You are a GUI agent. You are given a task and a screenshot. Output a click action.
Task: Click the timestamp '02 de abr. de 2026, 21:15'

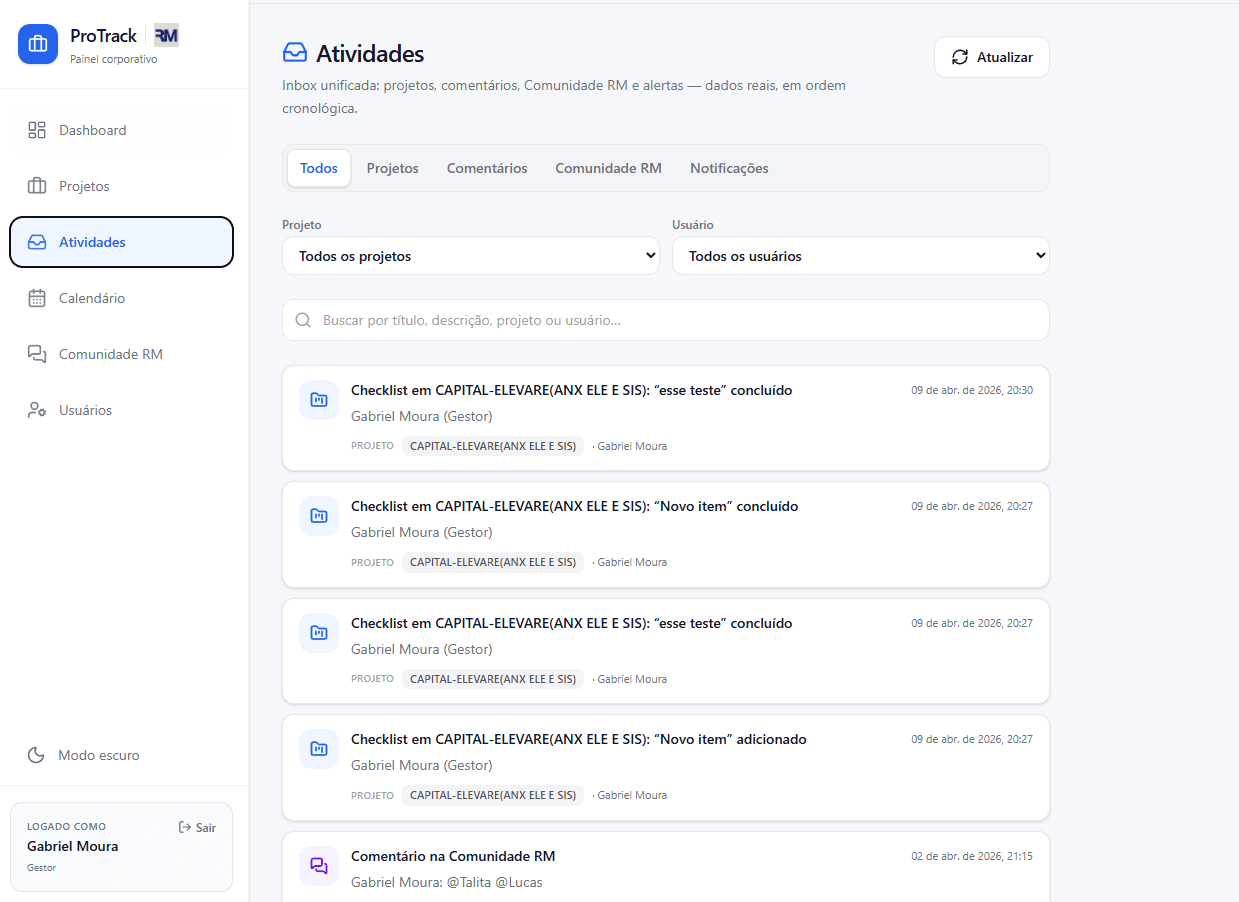[x=972, y=856]
